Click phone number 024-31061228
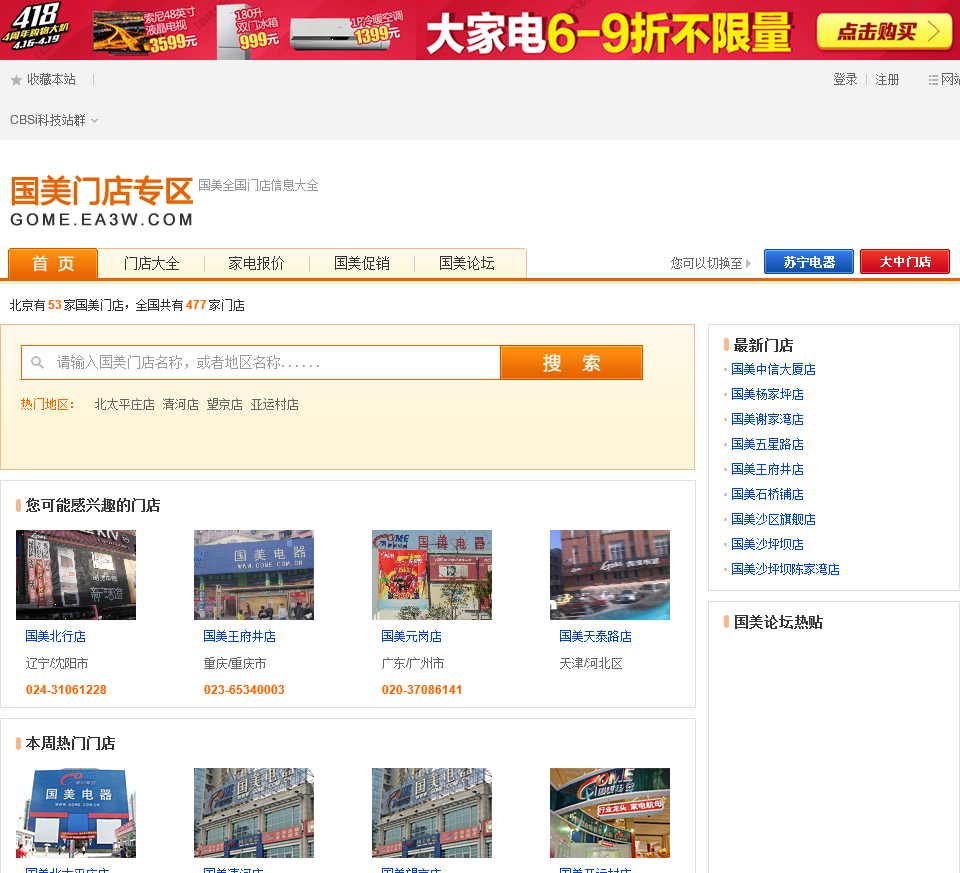The image size is (960, 873). click(66, 690)
